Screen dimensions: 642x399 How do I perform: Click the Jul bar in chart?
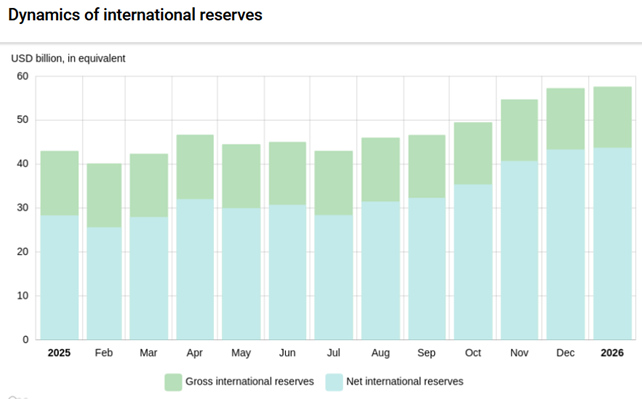point(334,245)
